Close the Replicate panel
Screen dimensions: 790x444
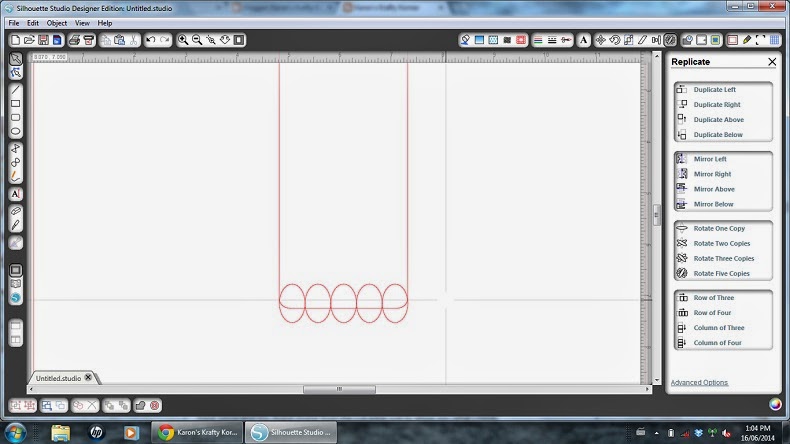(x=772, y=61)
